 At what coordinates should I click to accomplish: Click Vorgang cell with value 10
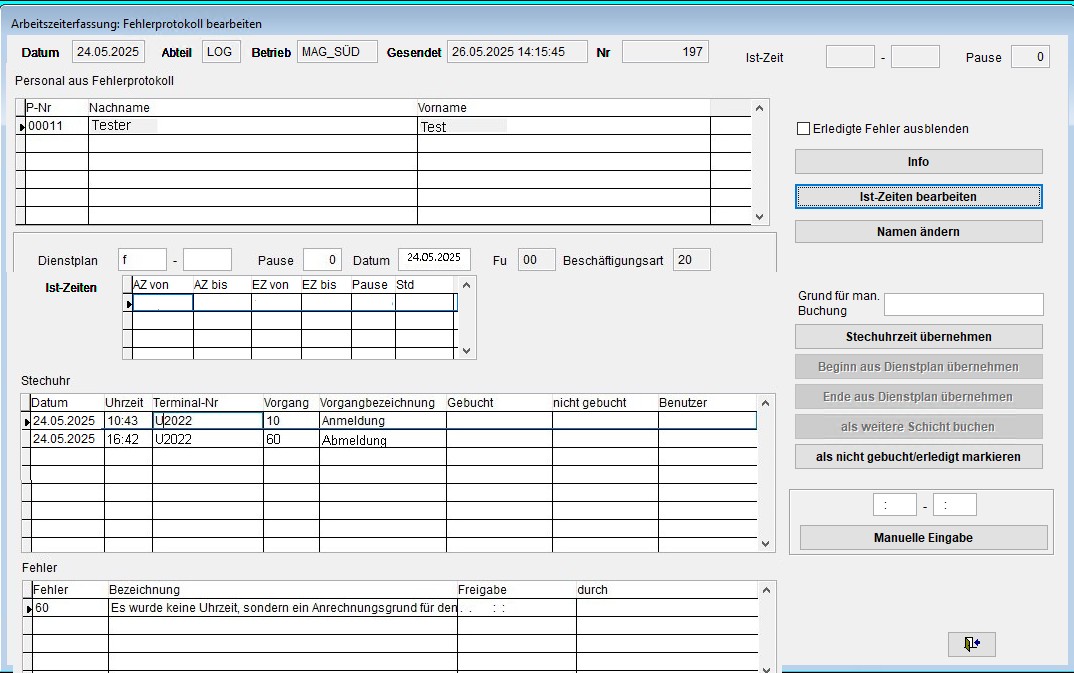pos(291,420)
